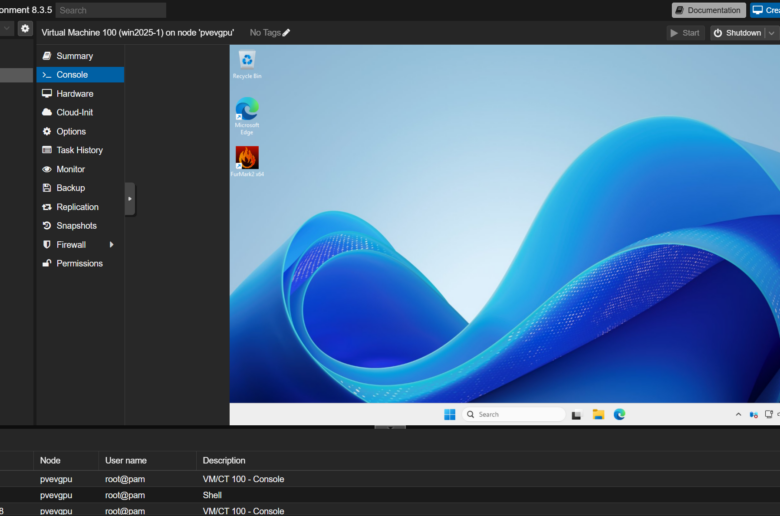
Task: Select the Microsoft Edge desktop shortcut
Action: click(x=247, y=116)
